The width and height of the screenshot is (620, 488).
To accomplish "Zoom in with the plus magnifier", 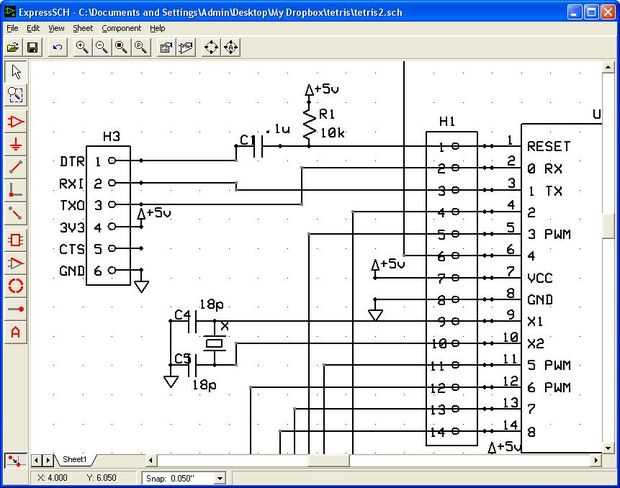I will click(82, 47).
